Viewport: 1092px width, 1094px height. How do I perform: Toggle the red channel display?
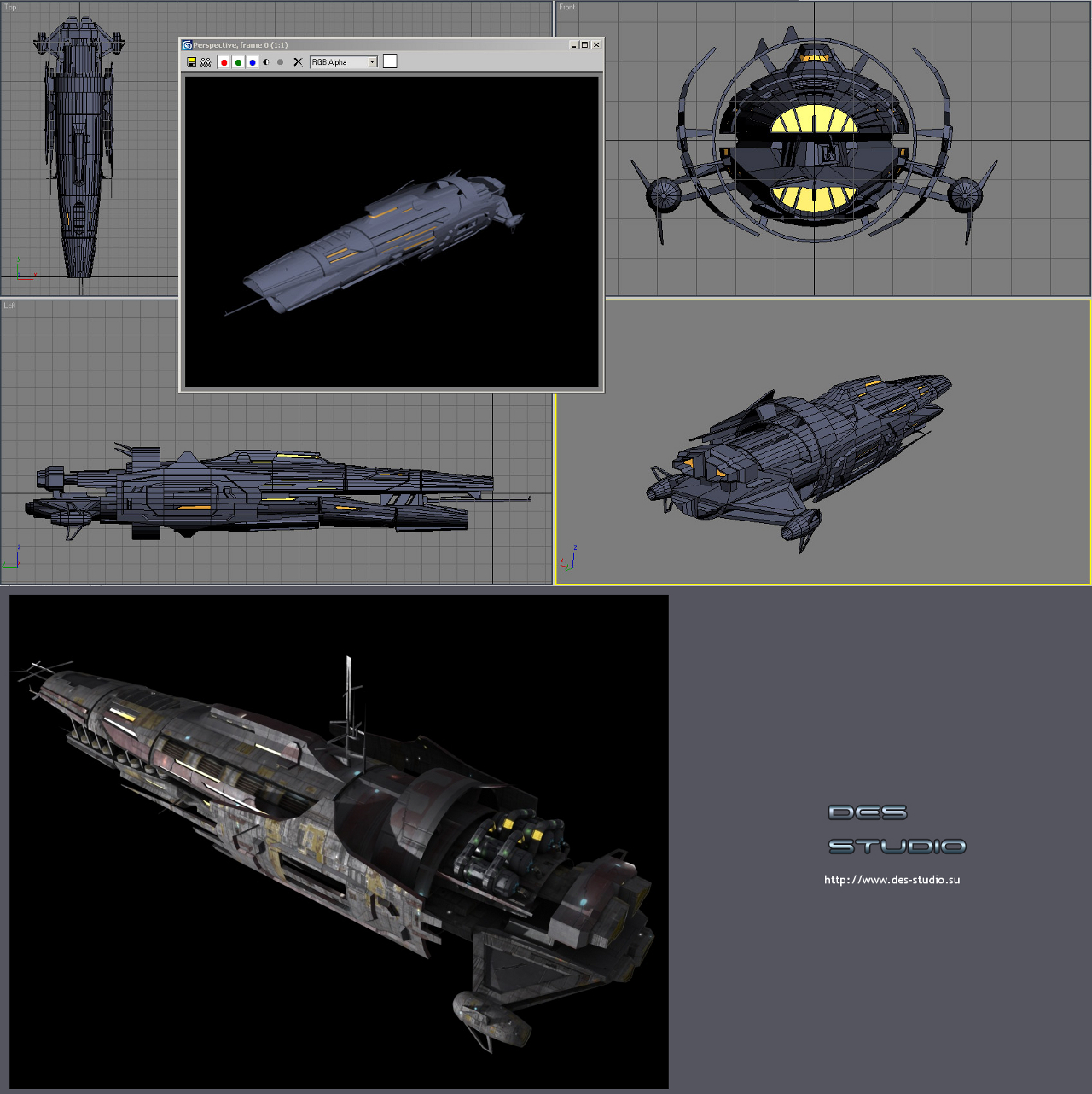click(x=224, y=62)
